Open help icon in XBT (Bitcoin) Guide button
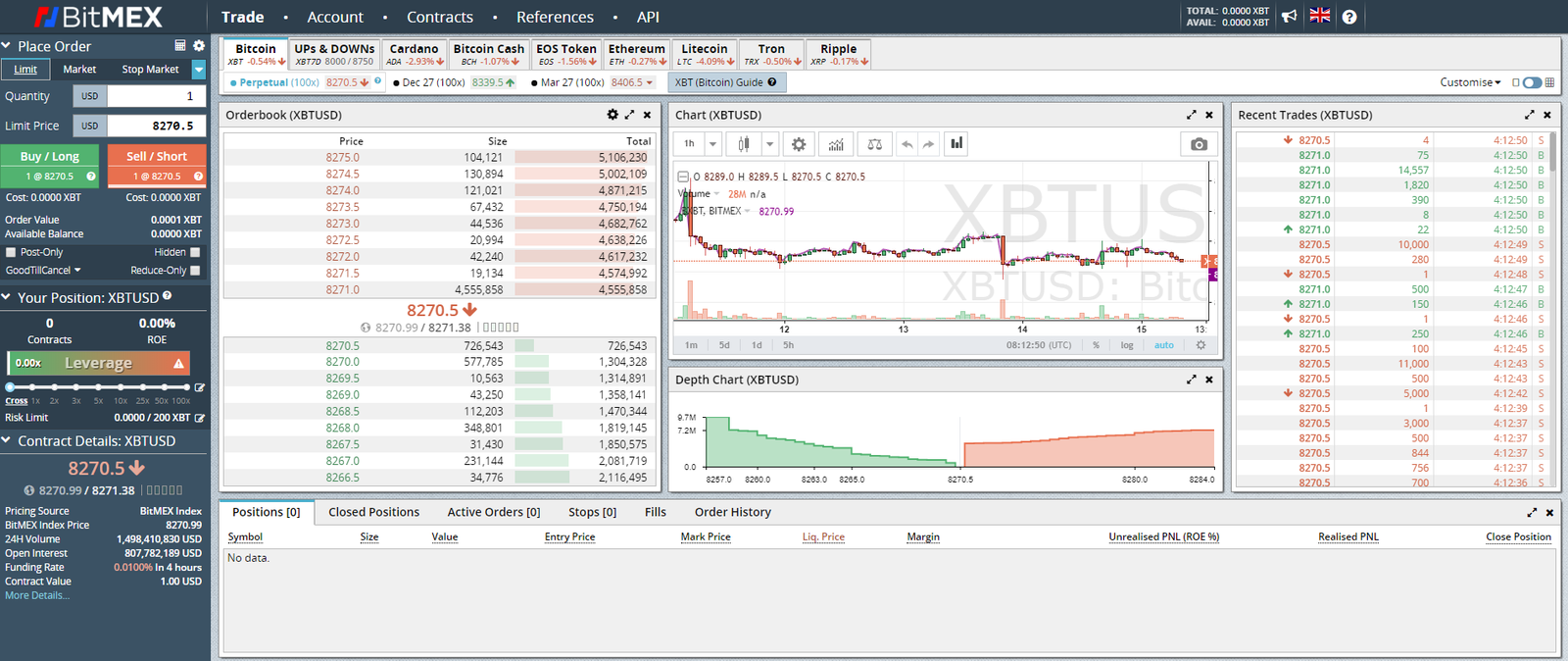The image size is (1568, 661). pos(772,82)
